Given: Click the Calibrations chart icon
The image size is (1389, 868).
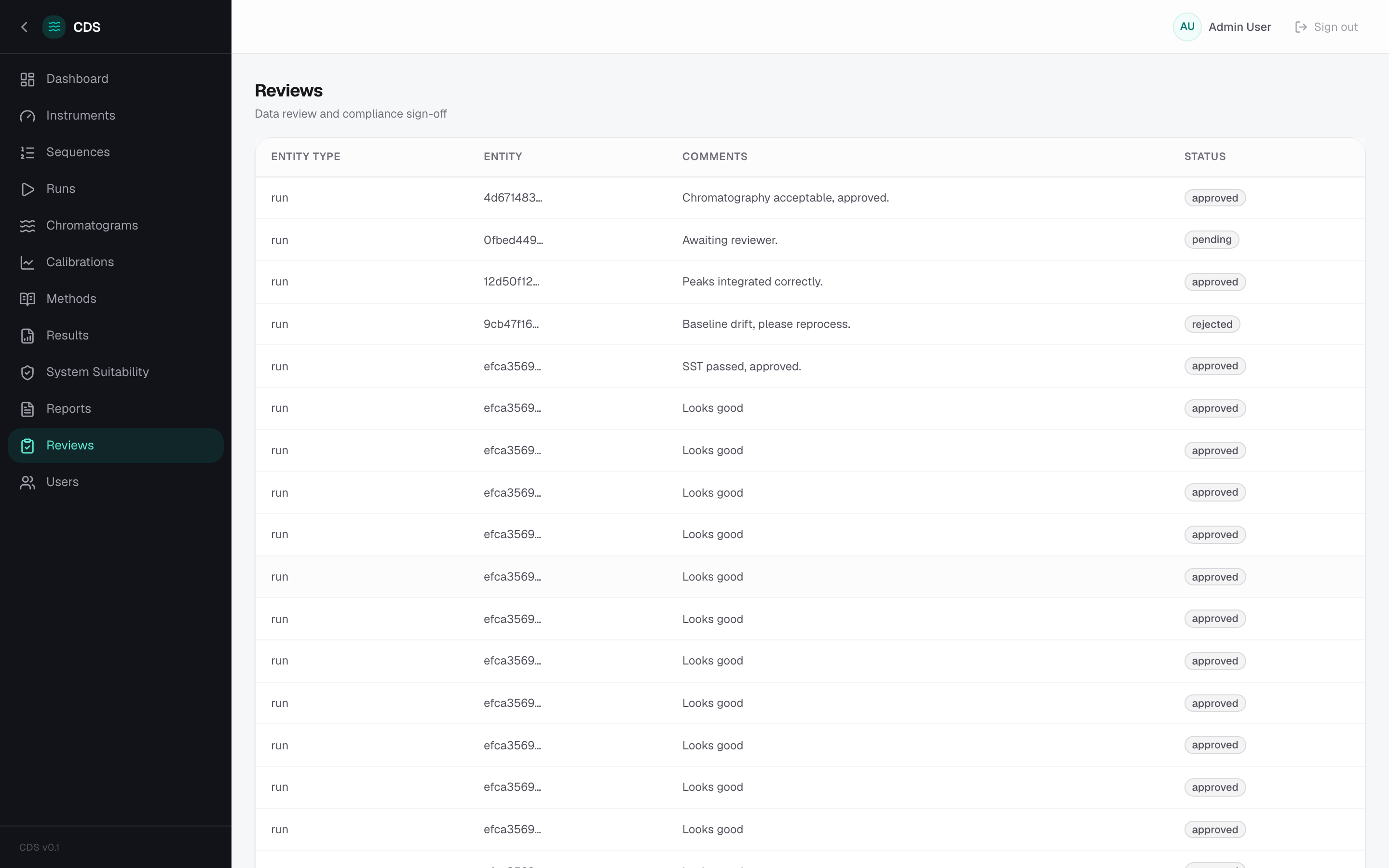Looking at the screenshot, I should (27, 263).
